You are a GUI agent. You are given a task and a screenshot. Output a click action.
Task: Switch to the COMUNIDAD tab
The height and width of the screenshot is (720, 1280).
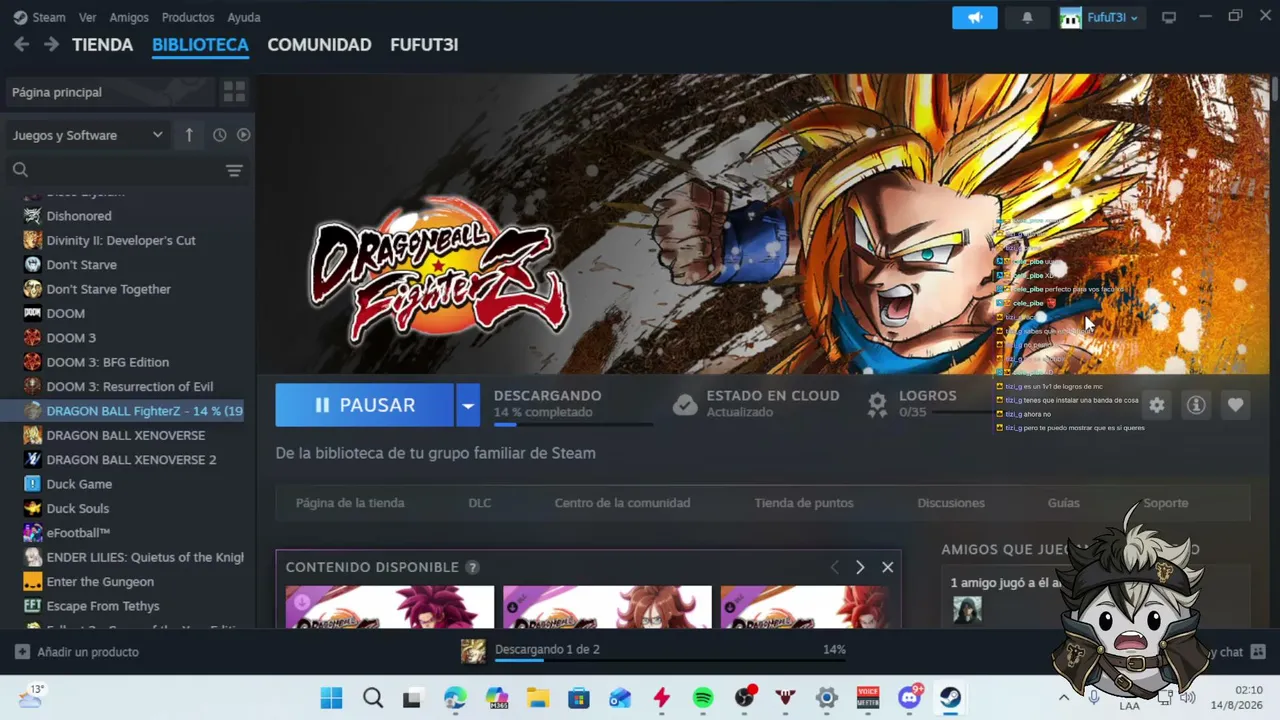click(x=319, y=45)
